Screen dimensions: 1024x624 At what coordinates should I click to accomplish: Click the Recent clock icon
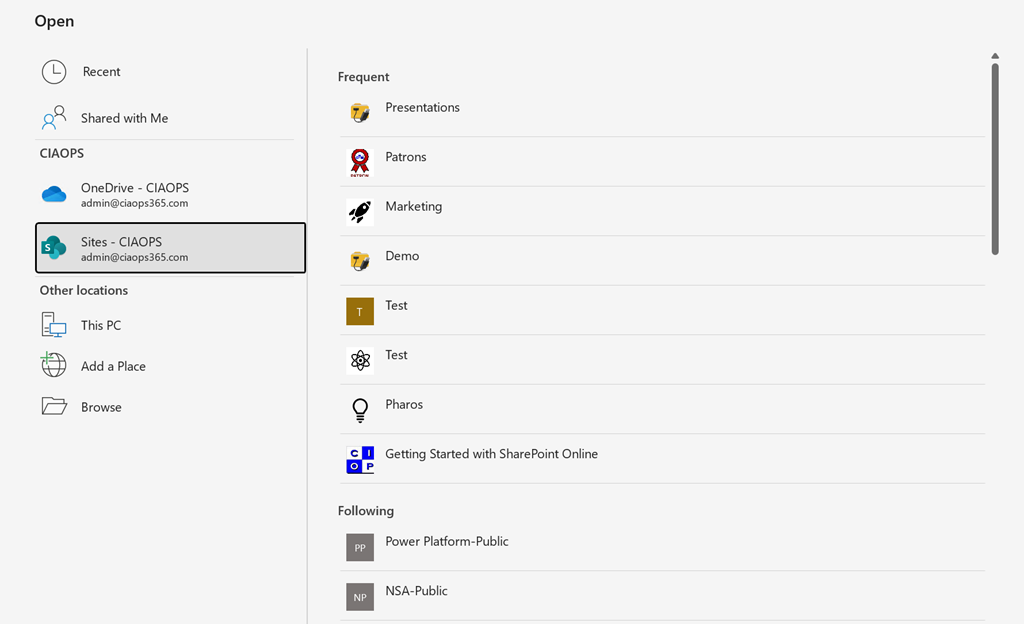point(53,72)
